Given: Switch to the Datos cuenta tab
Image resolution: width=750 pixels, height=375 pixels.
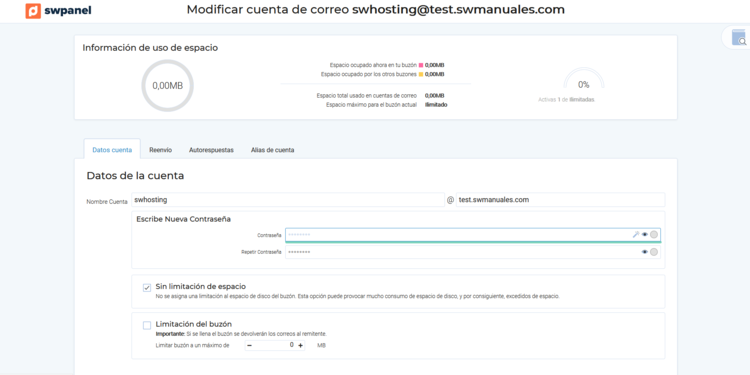Looking at the screenshot, I should [112, 150].
